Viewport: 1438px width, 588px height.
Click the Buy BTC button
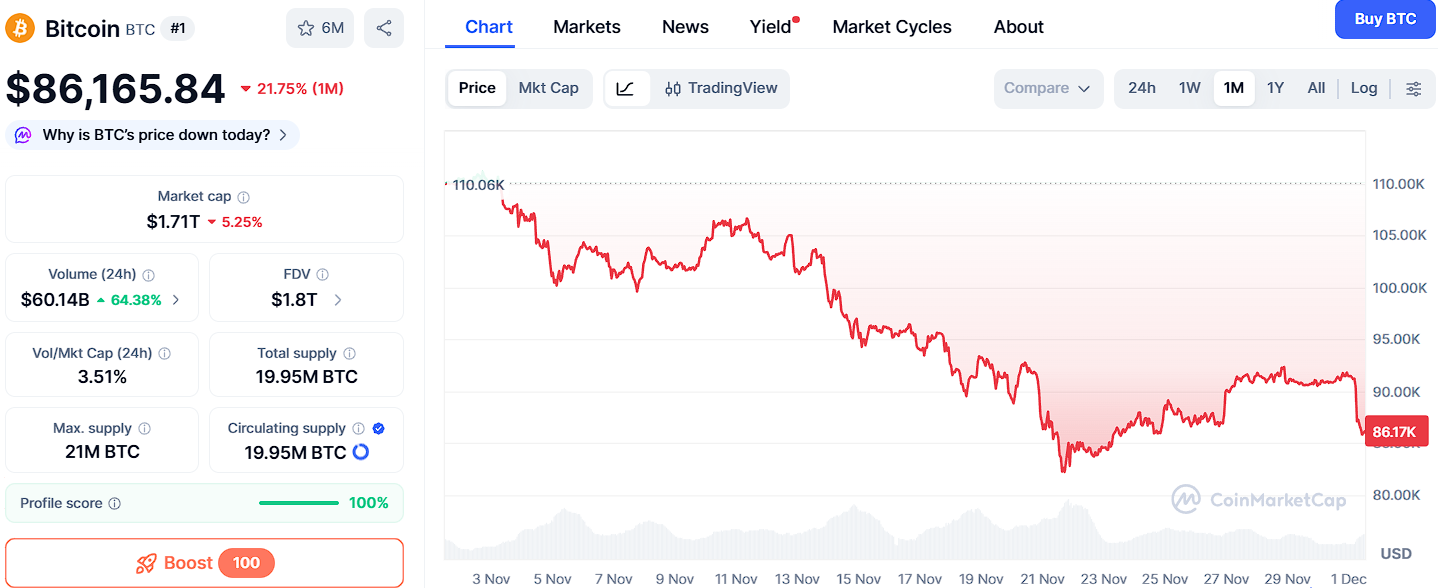pos(1384,19)
